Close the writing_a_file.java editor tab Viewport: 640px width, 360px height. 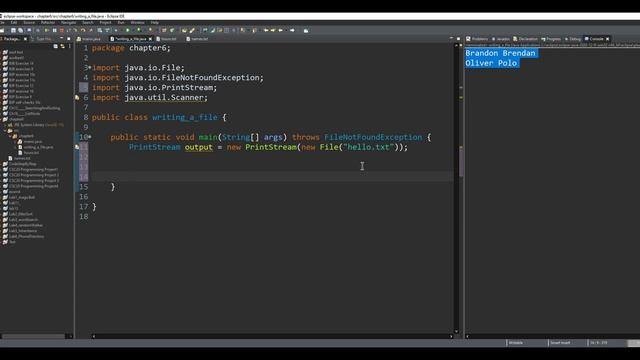[150, 39]
